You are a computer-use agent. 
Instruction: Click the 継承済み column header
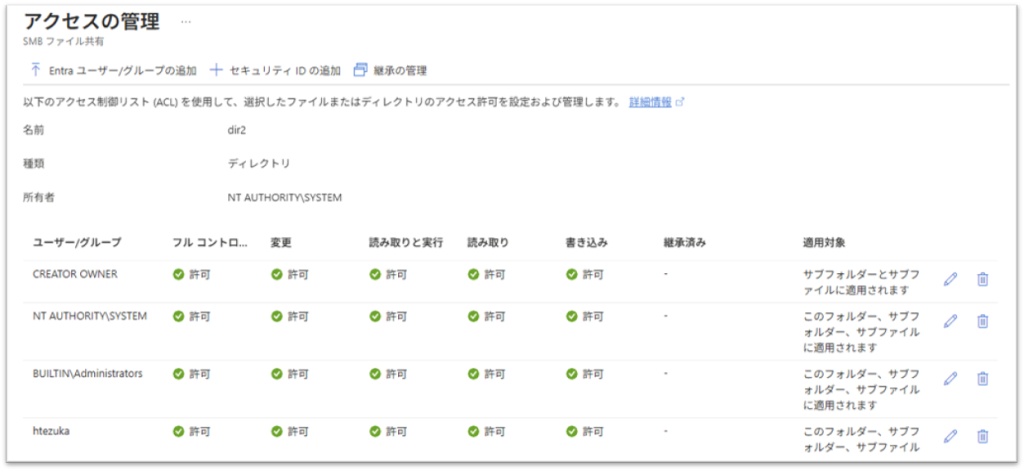(685, 242)
